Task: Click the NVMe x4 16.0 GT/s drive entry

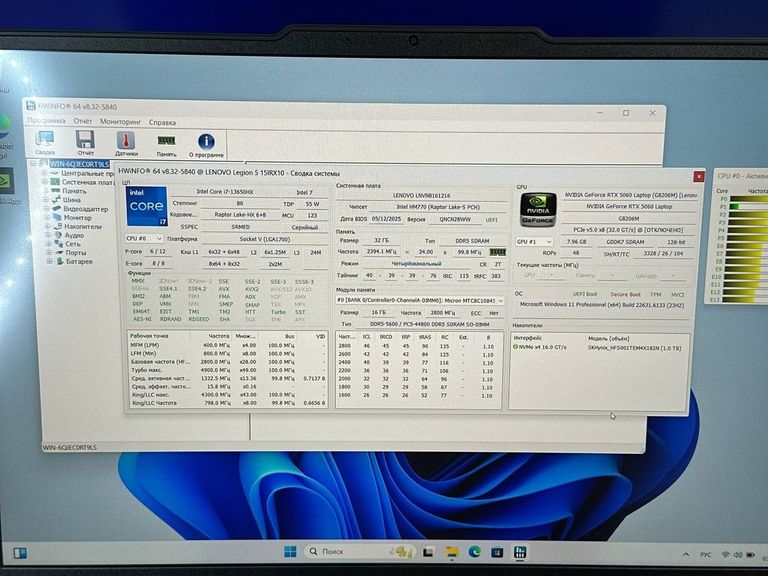Action: (x=539, y=347)
